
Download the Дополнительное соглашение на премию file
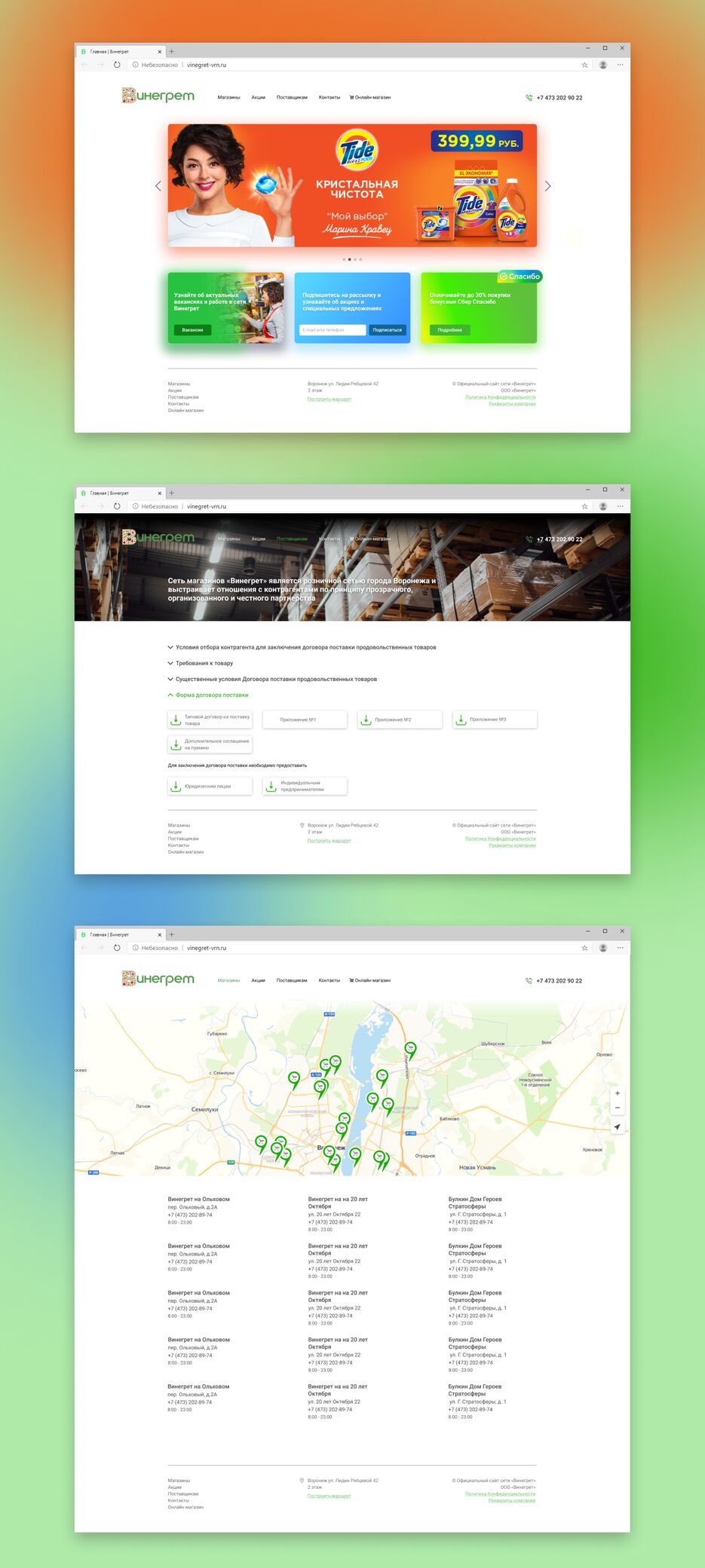(x=210, y=744)
